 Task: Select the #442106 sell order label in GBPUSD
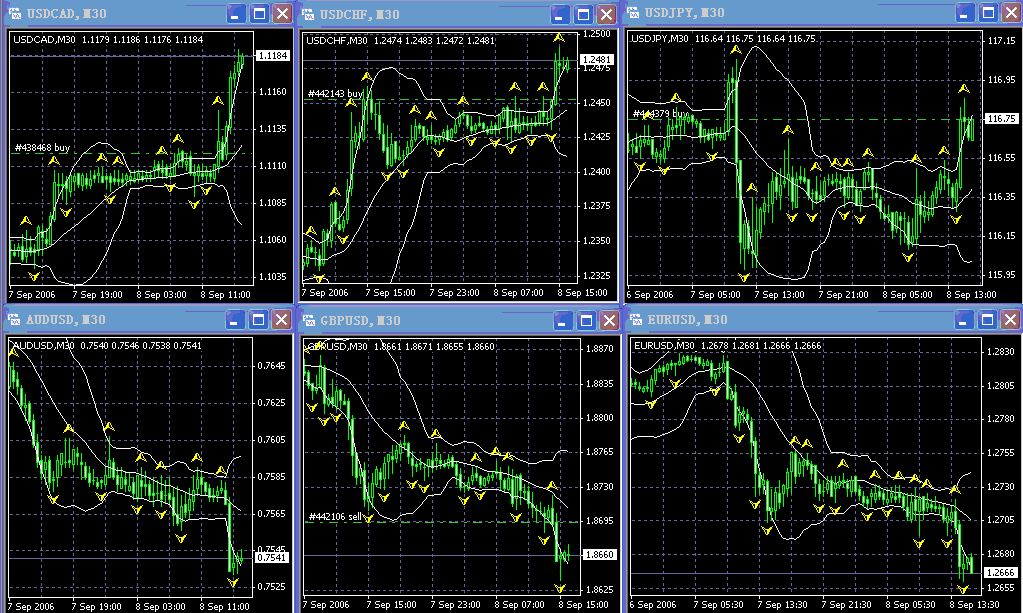(335, 516)
